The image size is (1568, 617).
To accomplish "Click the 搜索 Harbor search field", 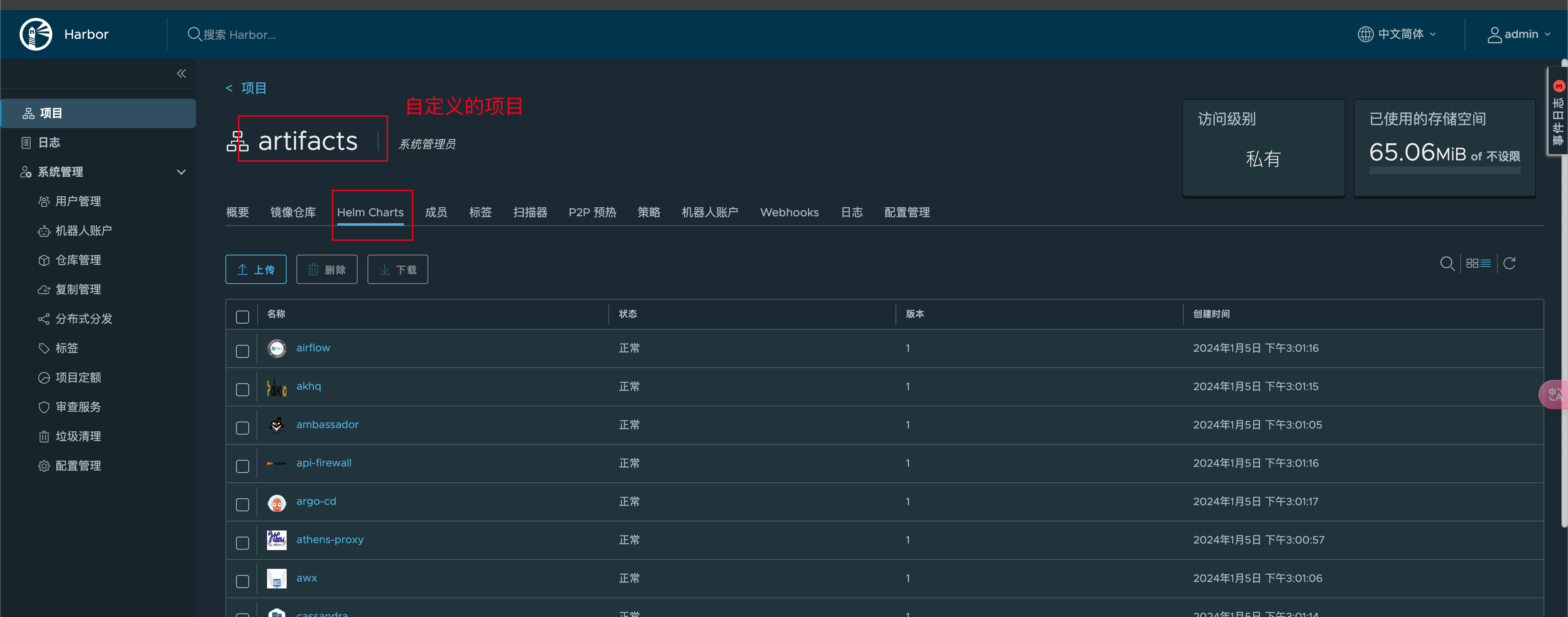I will [x=240, y=35].
